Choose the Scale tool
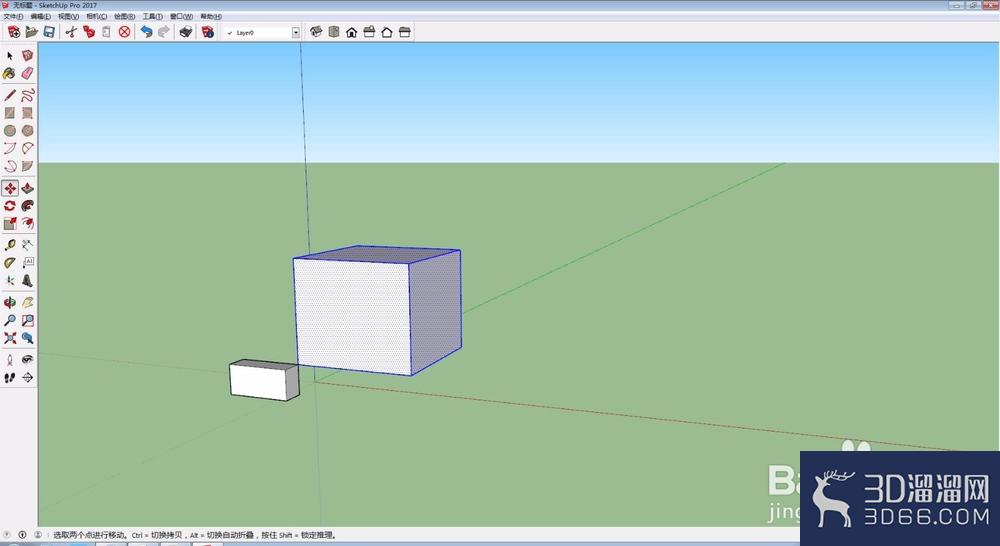The height and width of the screenshot is (546, 1000). pyautogui.click(x=10, y=223)
